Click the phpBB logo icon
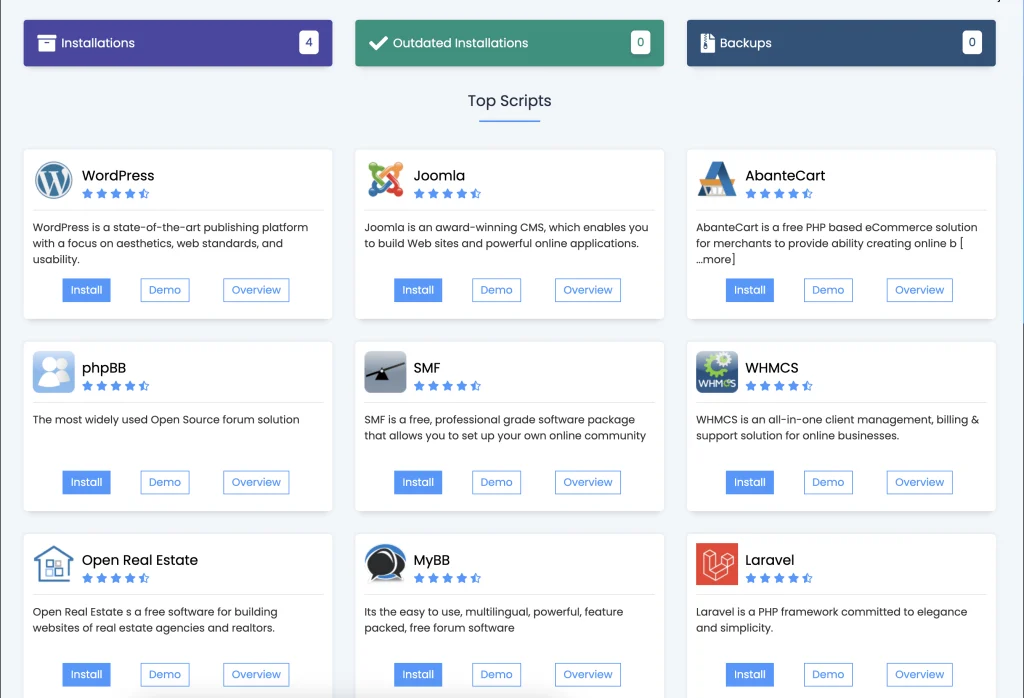The height and width of the screenshot is (698, 1024). [x=54, y=372]
